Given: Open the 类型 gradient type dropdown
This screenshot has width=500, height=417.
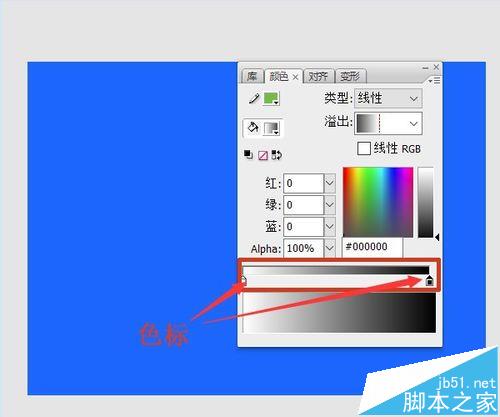Looking at the screenshot, I should tap(388, 98).
